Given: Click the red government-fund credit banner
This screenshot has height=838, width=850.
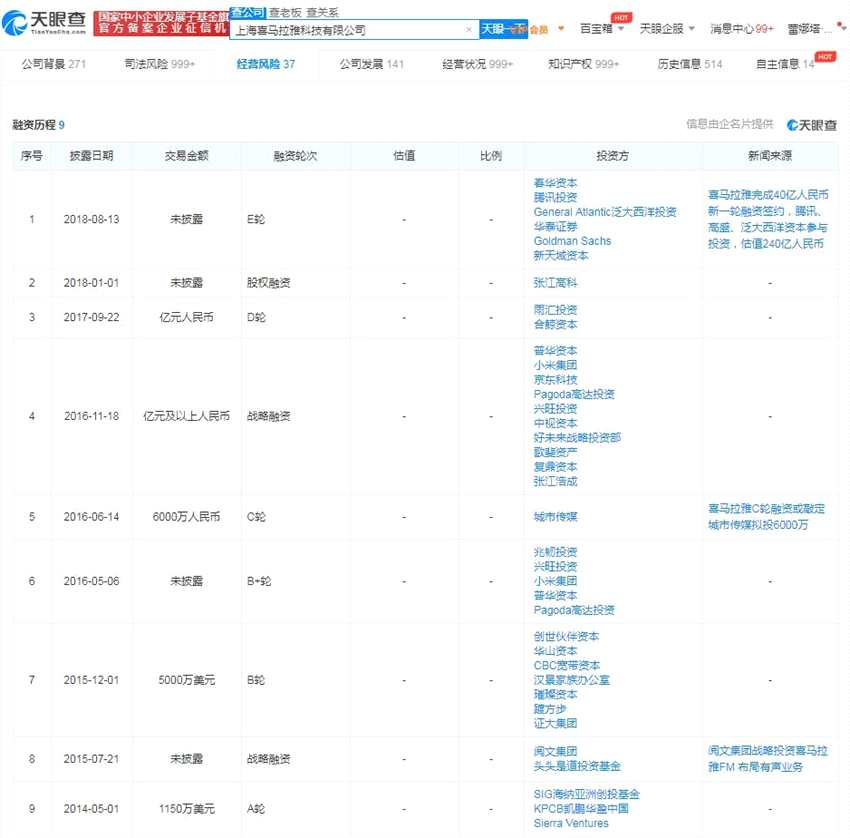Looking at the screenshot, I should [161, 23].
